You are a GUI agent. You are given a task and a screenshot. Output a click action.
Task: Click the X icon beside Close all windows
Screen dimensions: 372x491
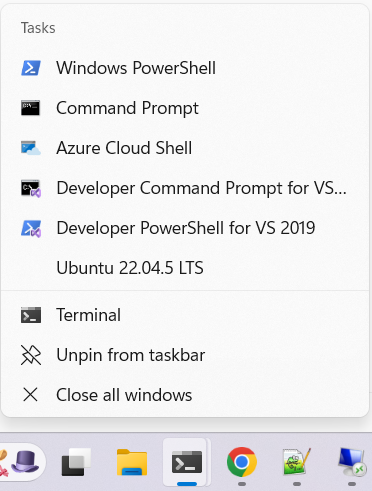tap(31, 395)
